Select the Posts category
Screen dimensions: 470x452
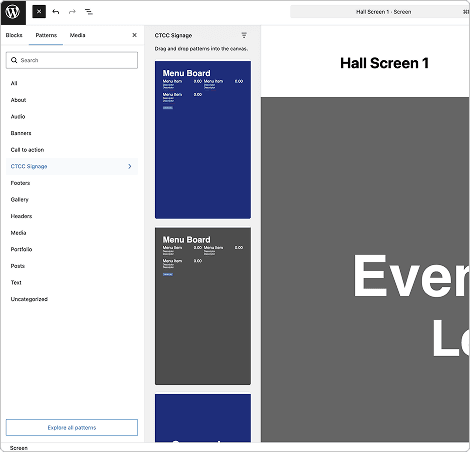coord(72,266)
